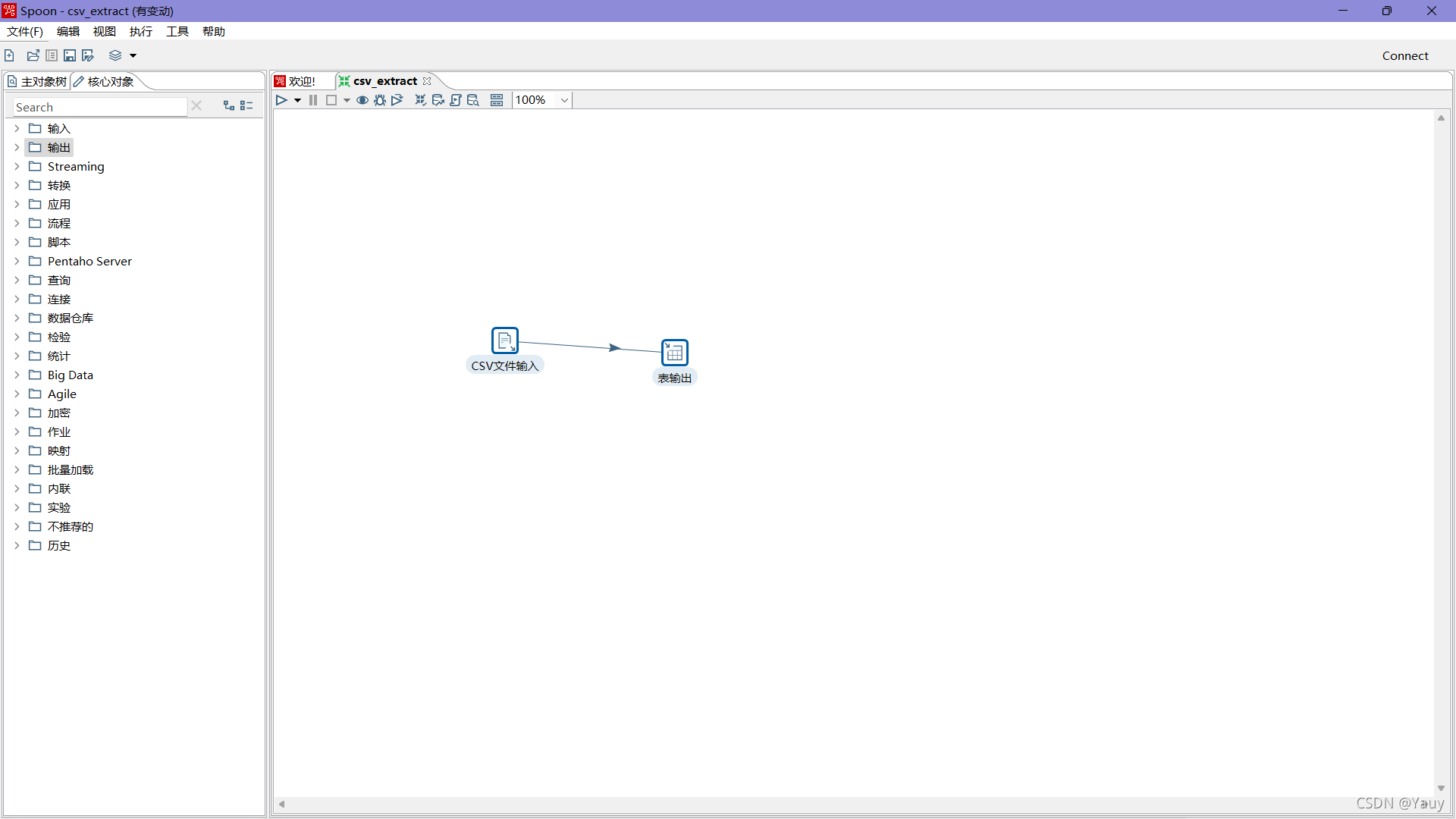1456x819 pixels.
Task: Toggle collapse-all tree list icon
Action: 246,106
